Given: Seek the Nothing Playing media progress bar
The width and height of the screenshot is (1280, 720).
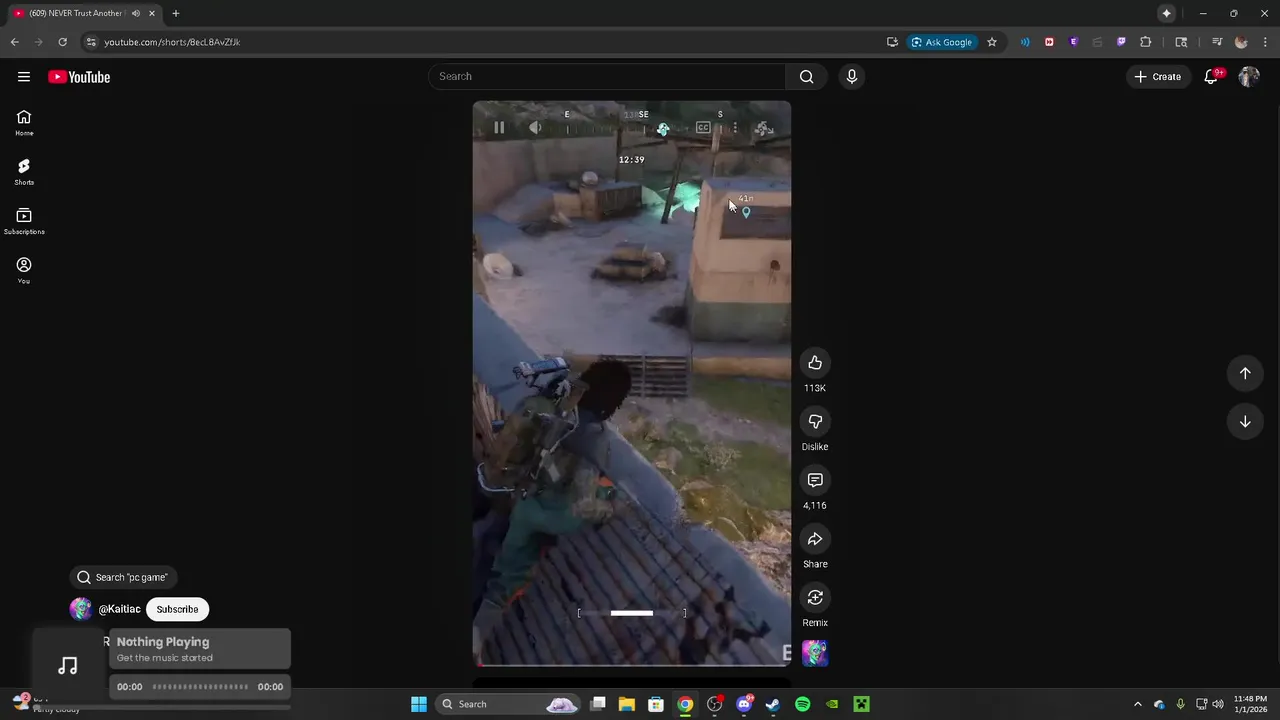Looking at the screenshot, I should [x=200, y=687].
